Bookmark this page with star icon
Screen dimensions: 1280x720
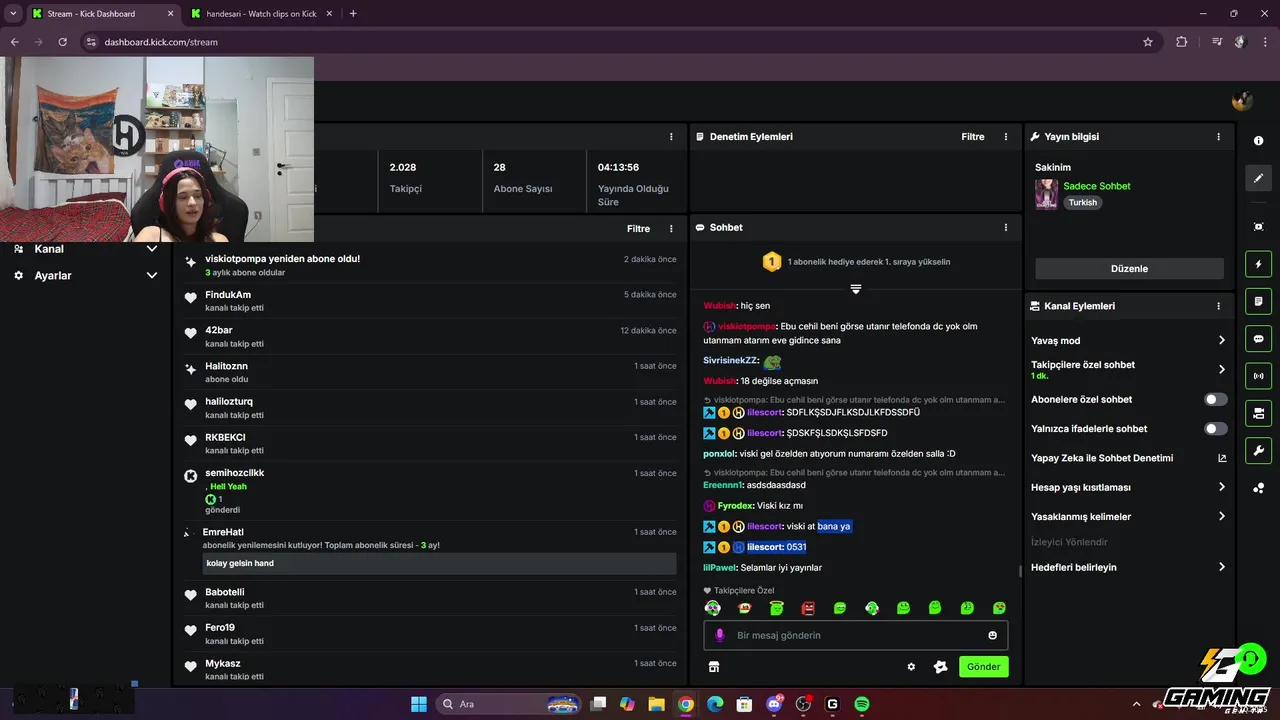click(1148, 42)
